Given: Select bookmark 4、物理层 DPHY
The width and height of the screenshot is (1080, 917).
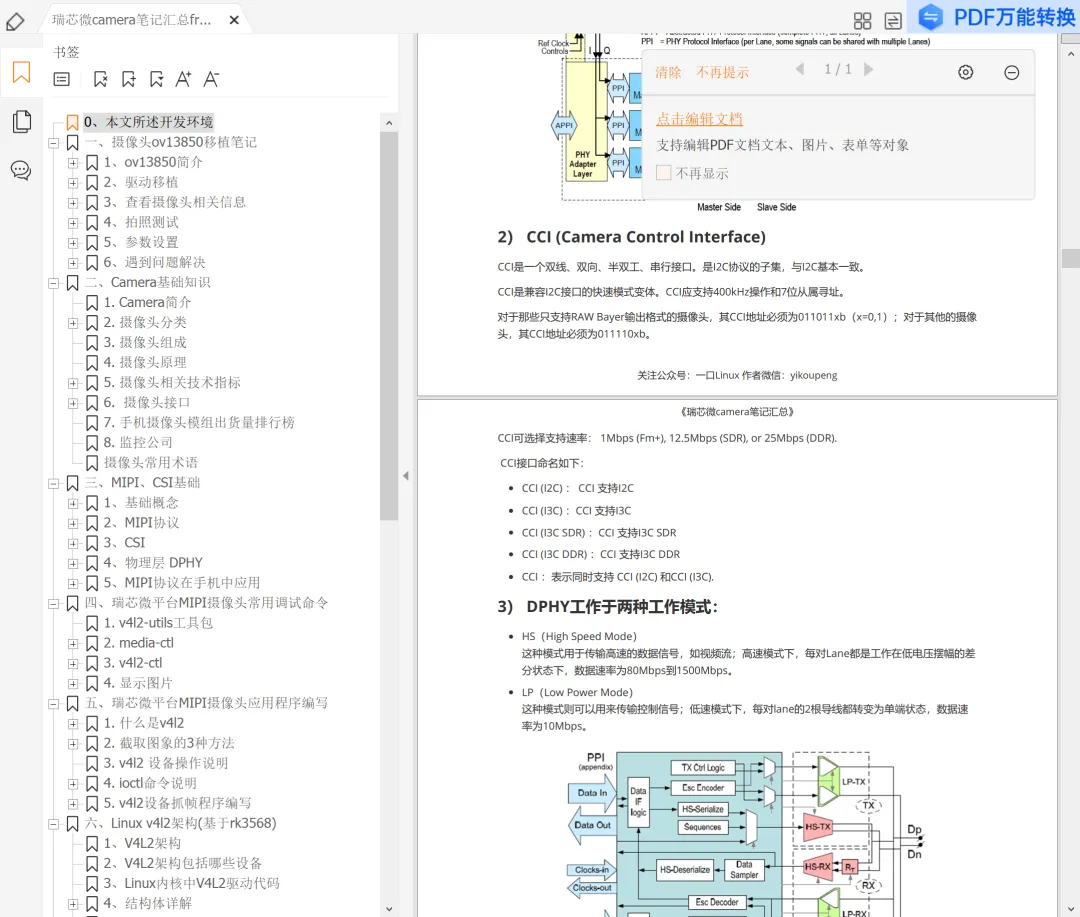Looking at the screenshot, I should click(153, 563).
